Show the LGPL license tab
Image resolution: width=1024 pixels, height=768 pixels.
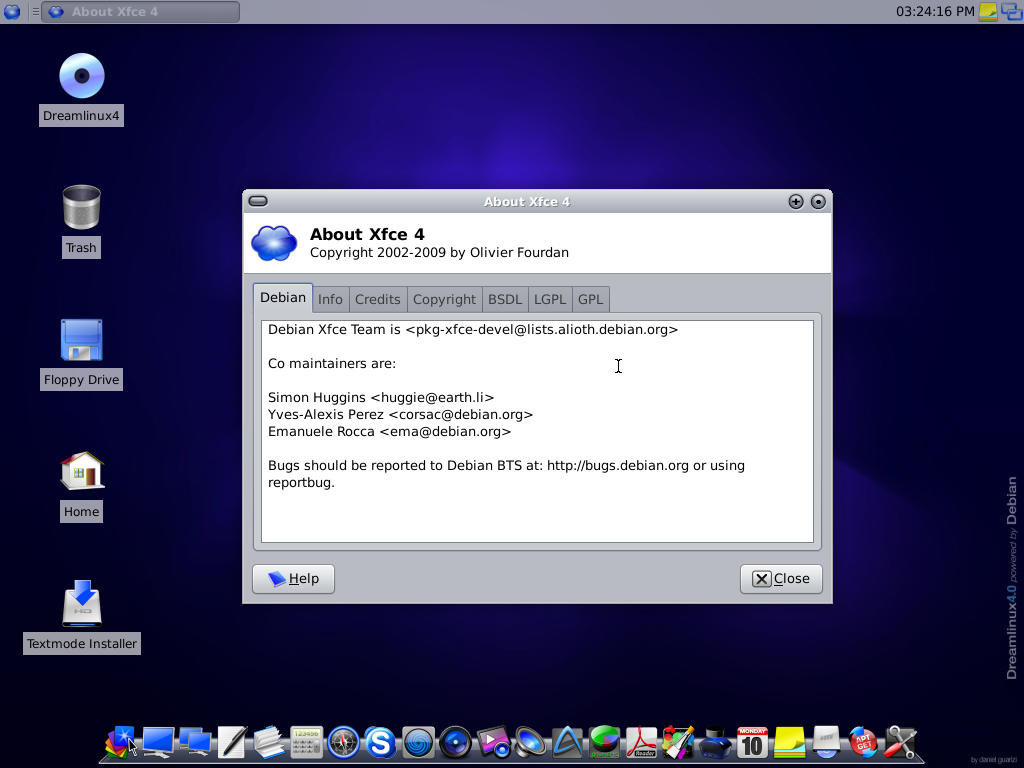(x=550, y=299)
